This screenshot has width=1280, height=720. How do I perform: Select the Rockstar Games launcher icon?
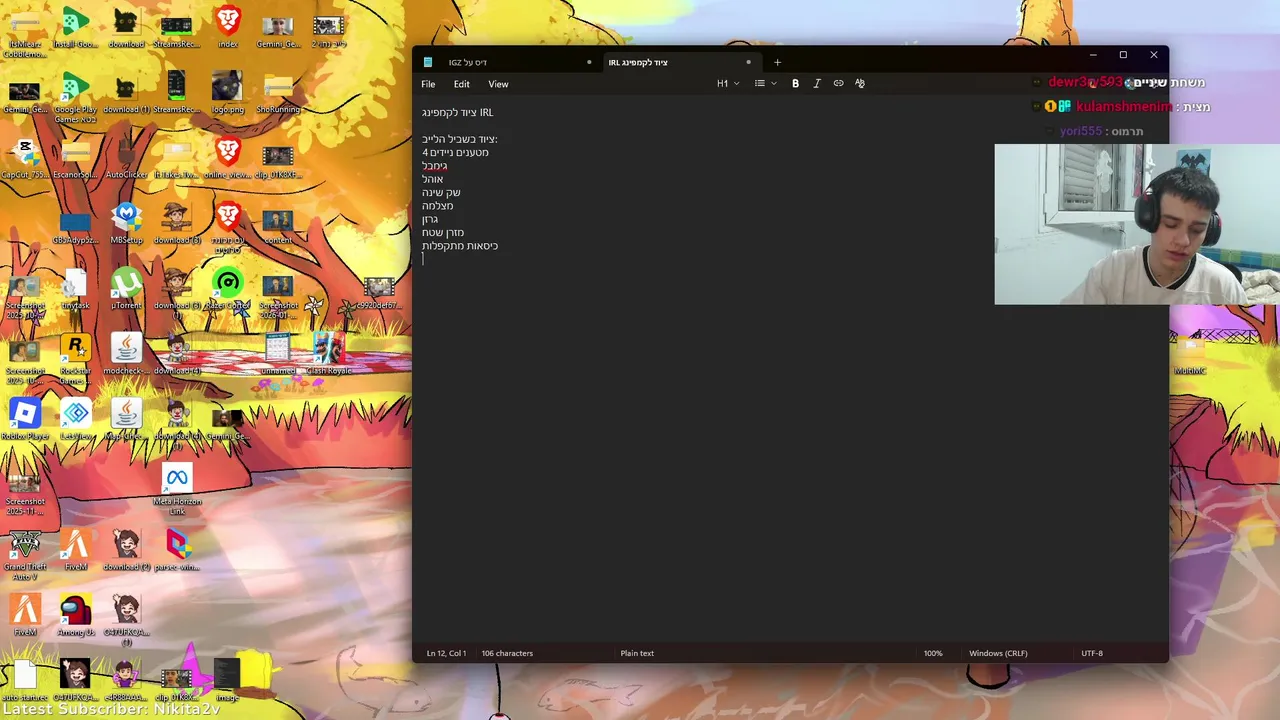pyautogui.click(x=75, y=358)
